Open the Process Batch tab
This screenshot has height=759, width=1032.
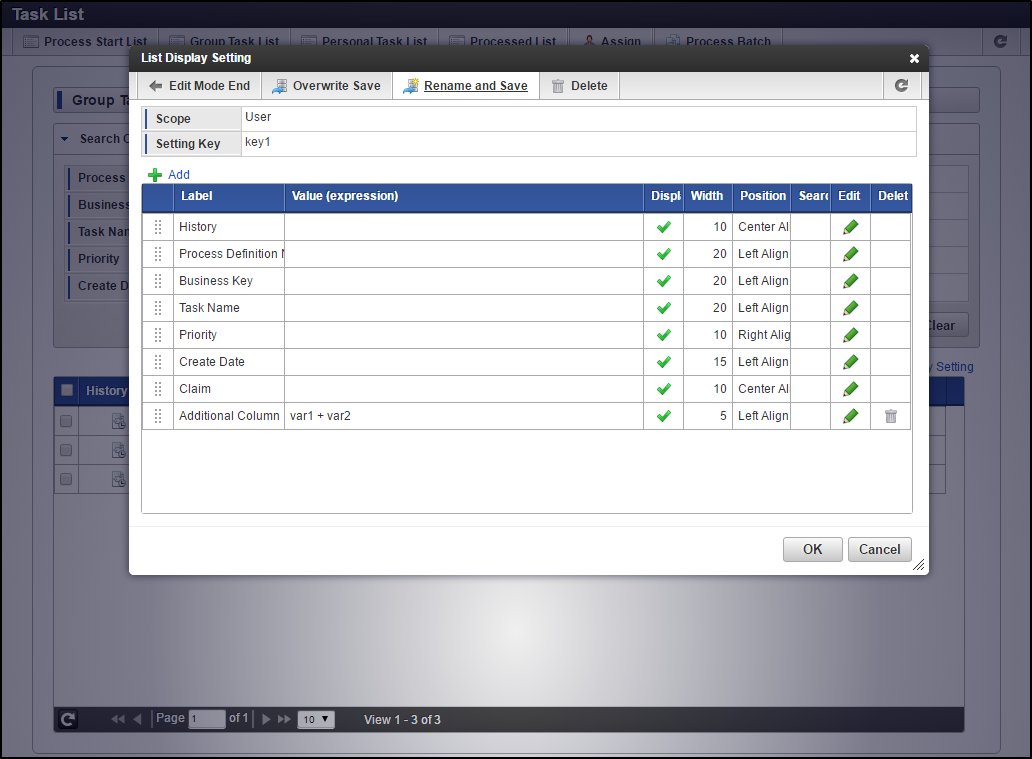click(718, 41)
